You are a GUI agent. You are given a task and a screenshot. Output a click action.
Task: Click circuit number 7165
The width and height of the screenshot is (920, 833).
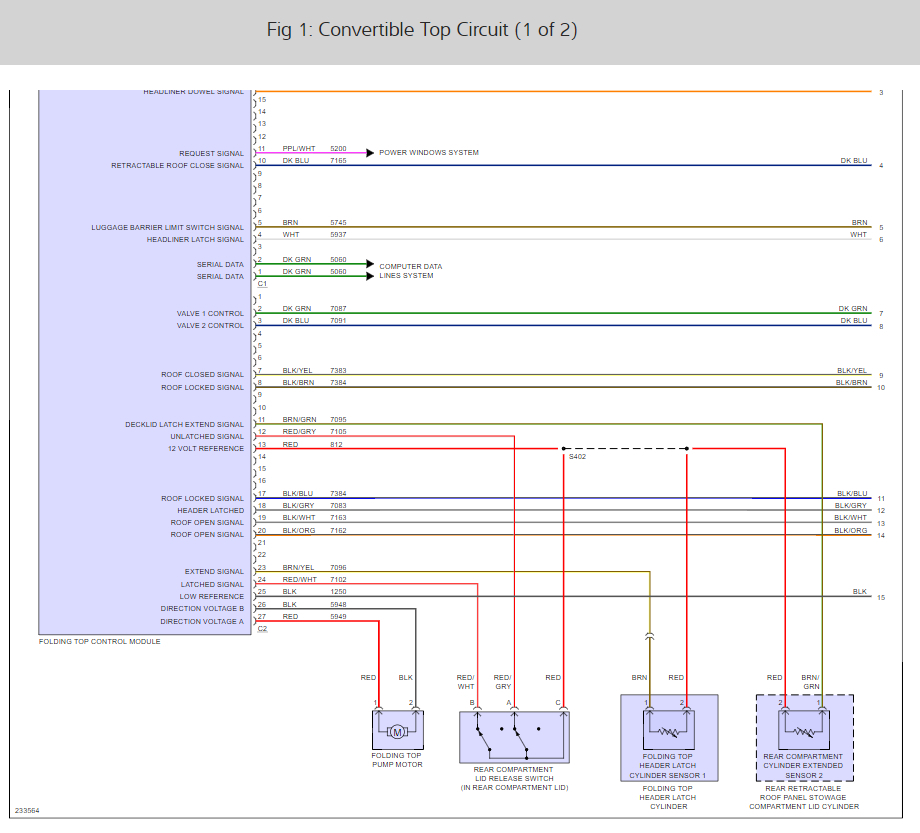(x=339, y=161)
